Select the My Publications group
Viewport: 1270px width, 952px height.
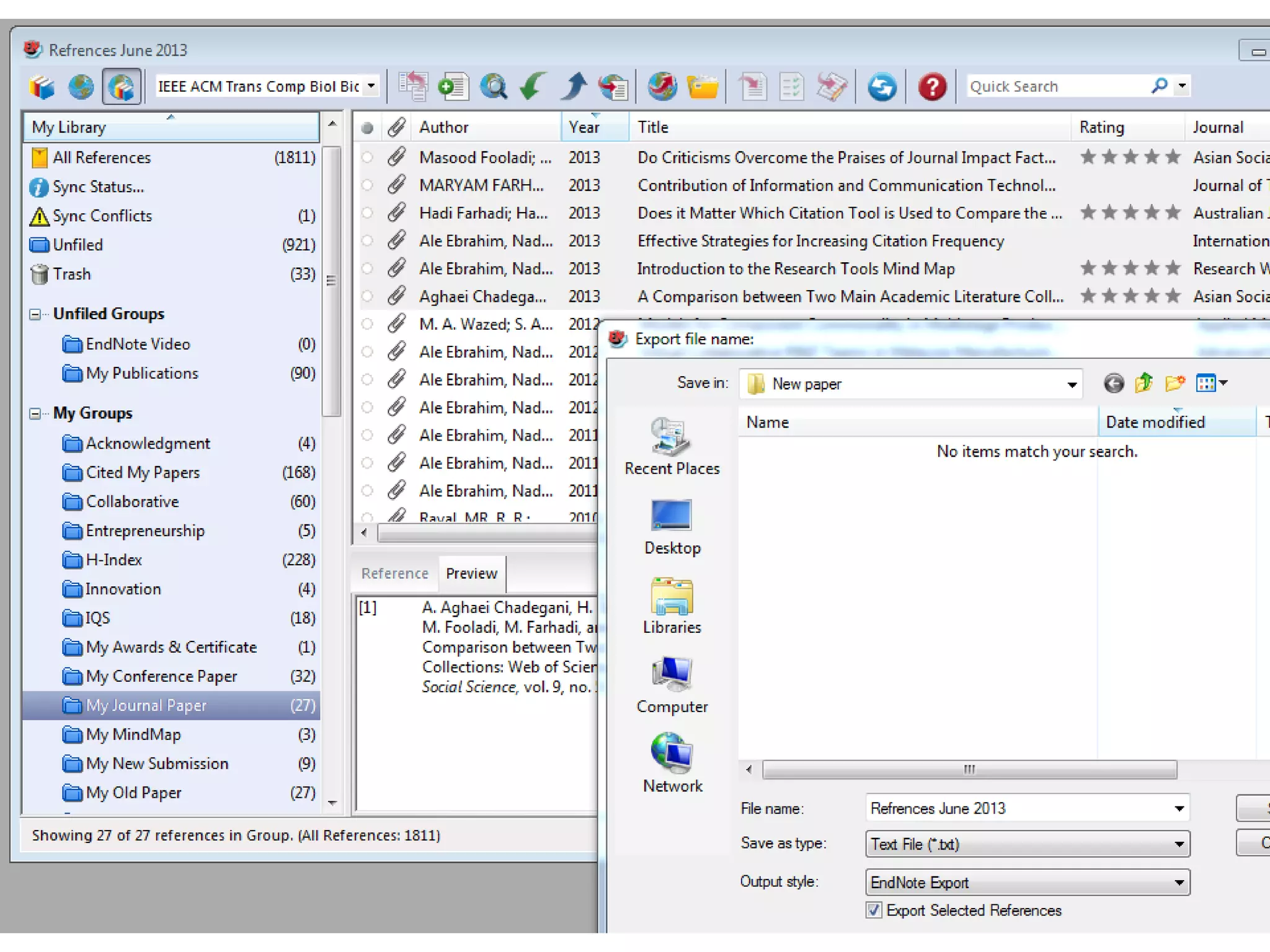point(142,373)
